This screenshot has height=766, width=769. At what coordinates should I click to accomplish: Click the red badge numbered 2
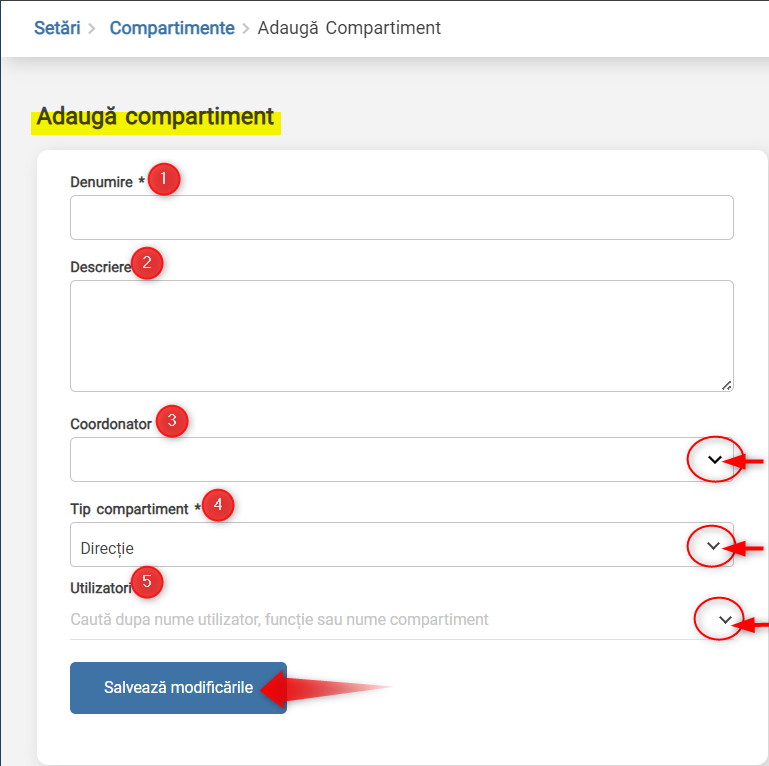coord(147,263)
